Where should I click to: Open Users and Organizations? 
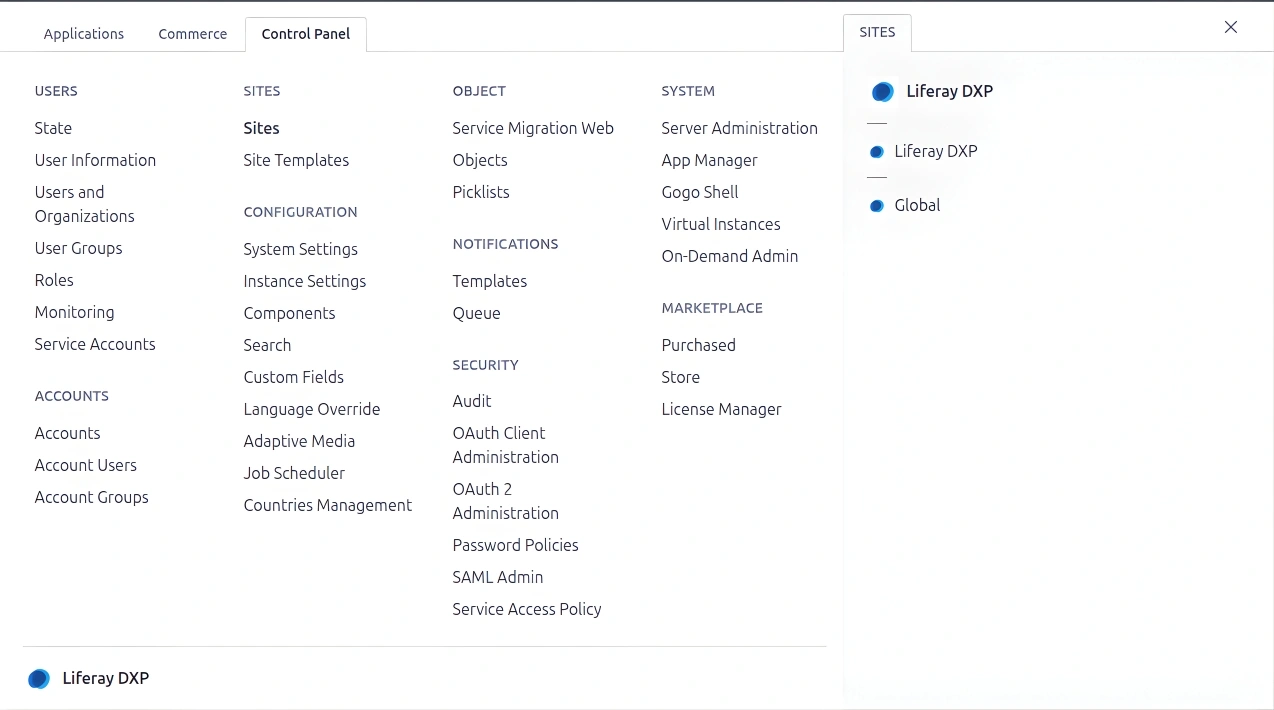[x=84, y=204]
